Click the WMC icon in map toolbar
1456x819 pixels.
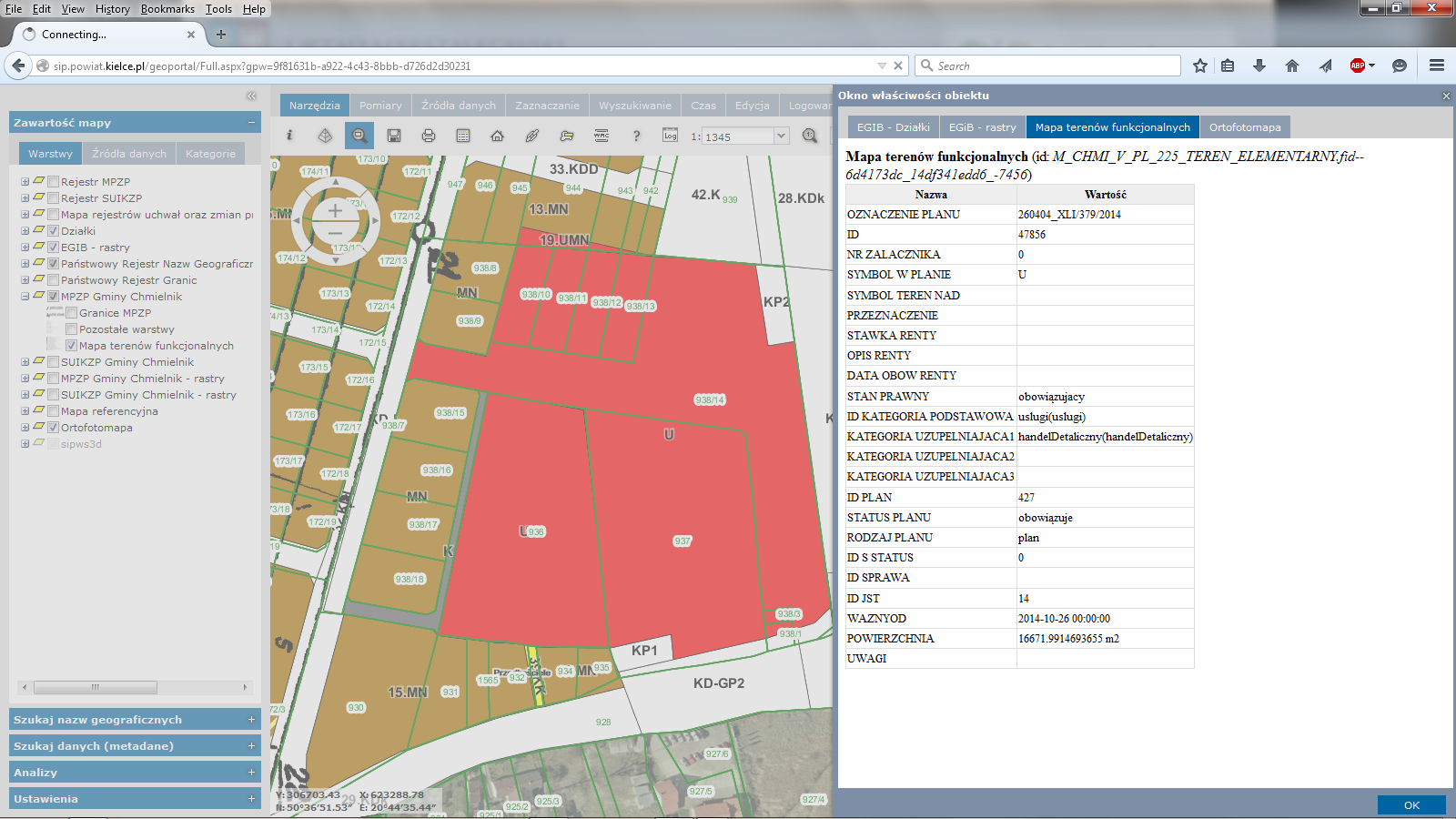pos(602,136)
